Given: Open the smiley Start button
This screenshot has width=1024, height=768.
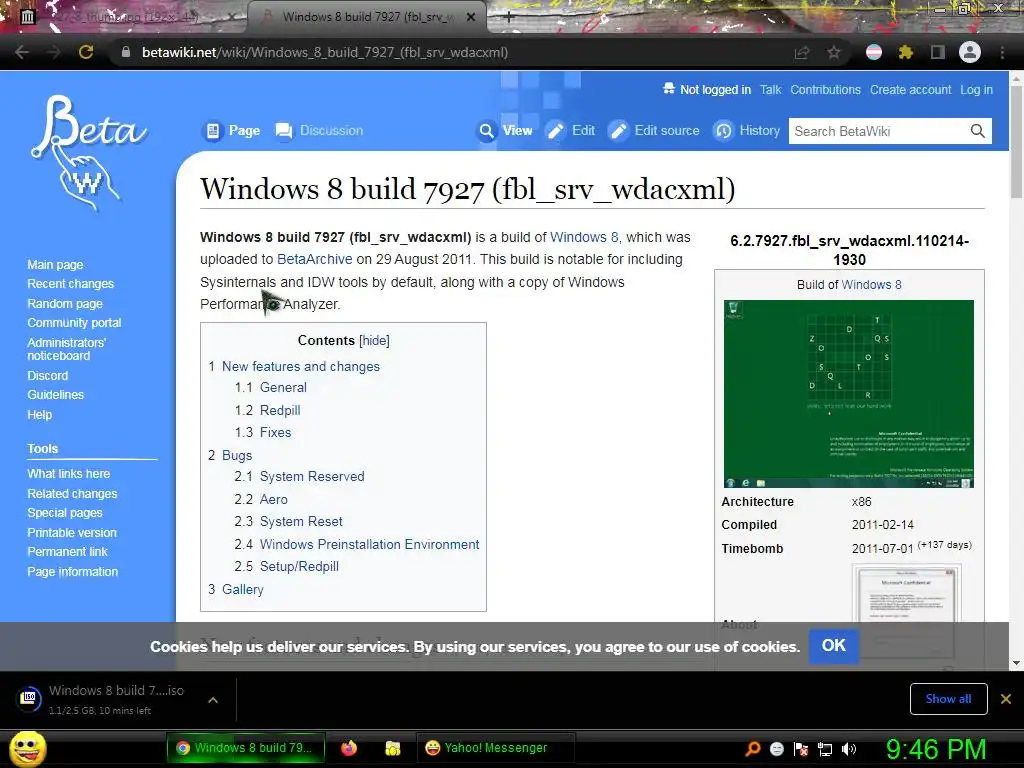Looking at the screenshot, I should pyautogui.click(x=28, y=748).
